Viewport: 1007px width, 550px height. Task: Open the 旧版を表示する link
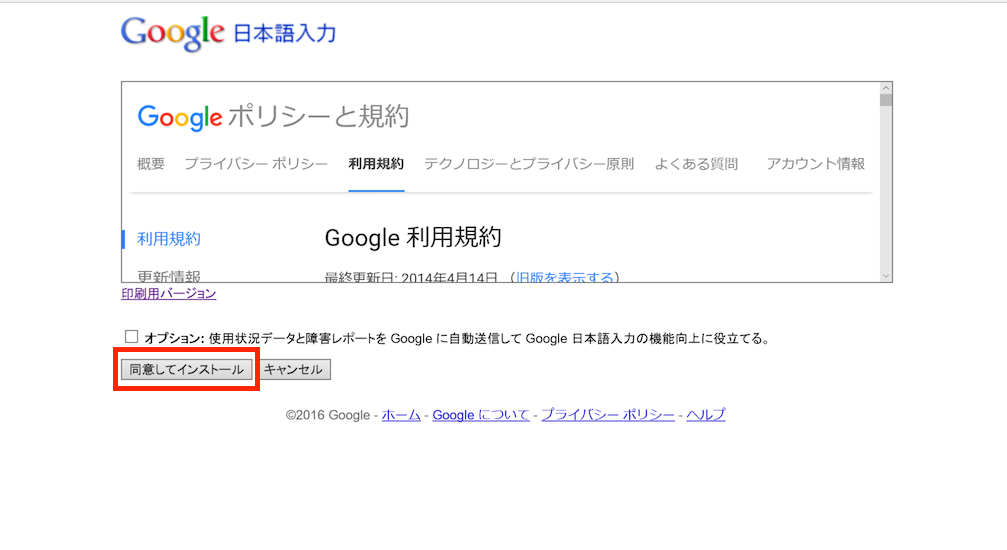[565, 277]
